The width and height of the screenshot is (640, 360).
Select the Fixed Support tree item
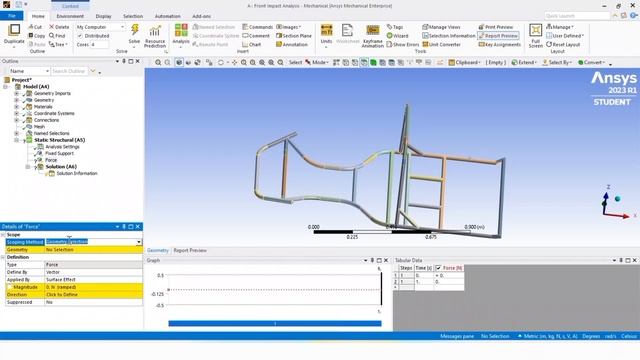59,153
